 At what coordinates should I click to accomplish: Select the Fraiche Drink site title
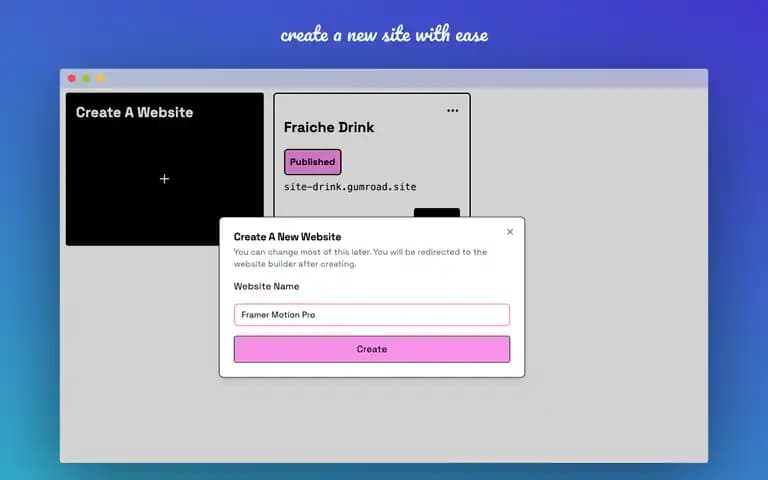click(x=329, y=127)
